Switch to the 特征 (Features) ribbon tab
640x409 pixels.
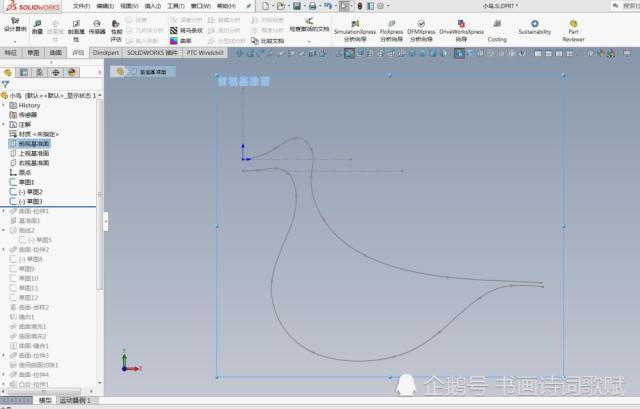[x=11, y=53]
